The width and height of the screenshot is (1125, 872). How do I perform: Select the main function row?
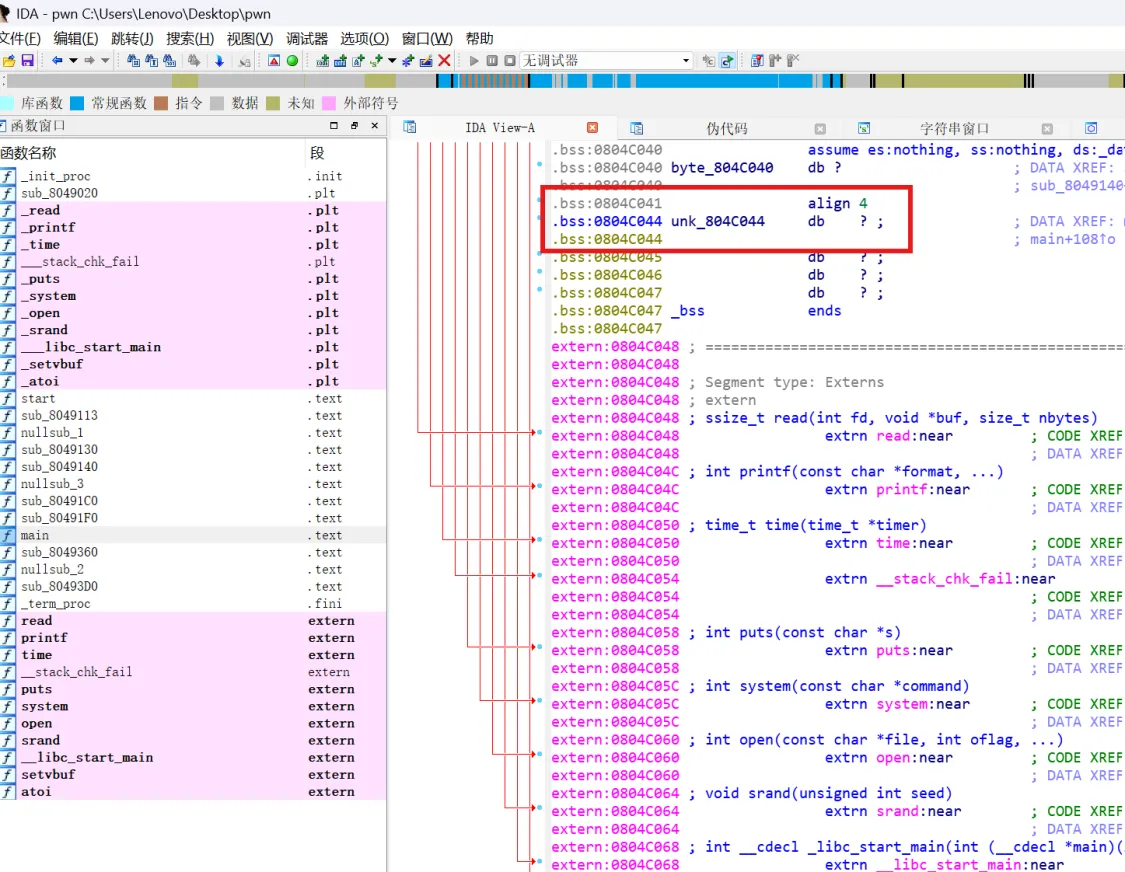pos(193,535)
